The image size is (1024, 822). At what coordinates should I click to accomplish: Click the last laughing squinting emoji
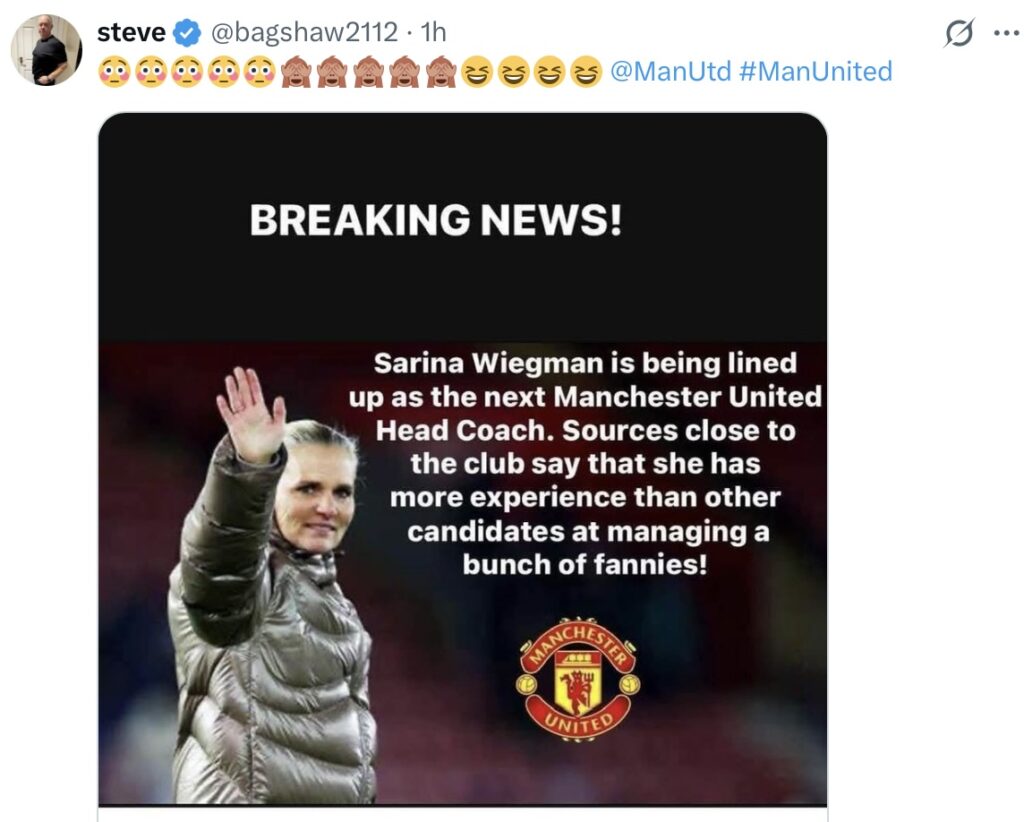[x=586, y=72]
